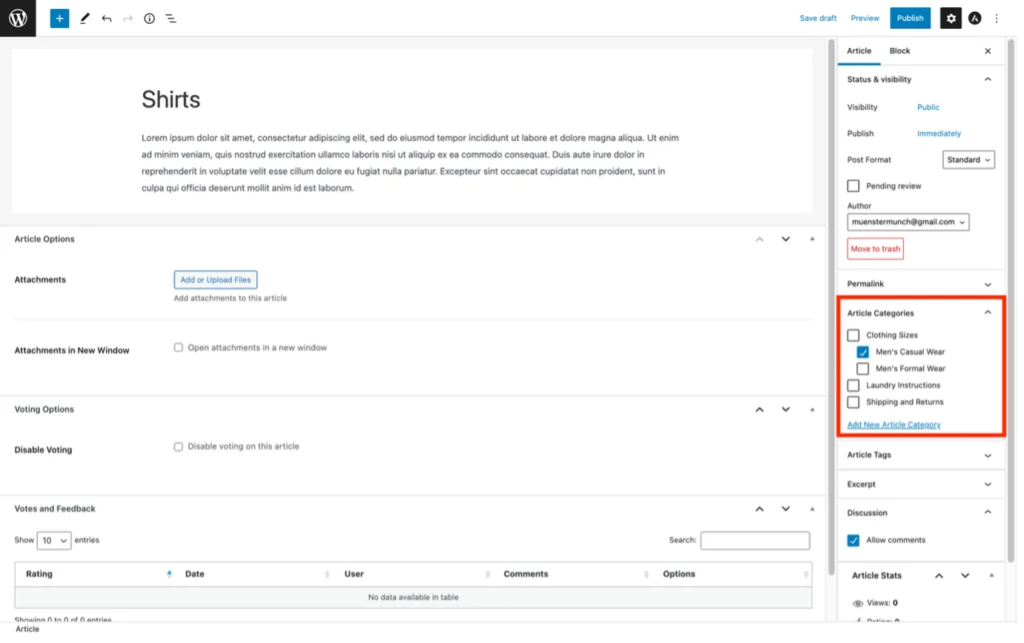This screenshot has width=1024, height=643.
Task: Sort table by Rating column arrow
Action: tap(169, 574)
